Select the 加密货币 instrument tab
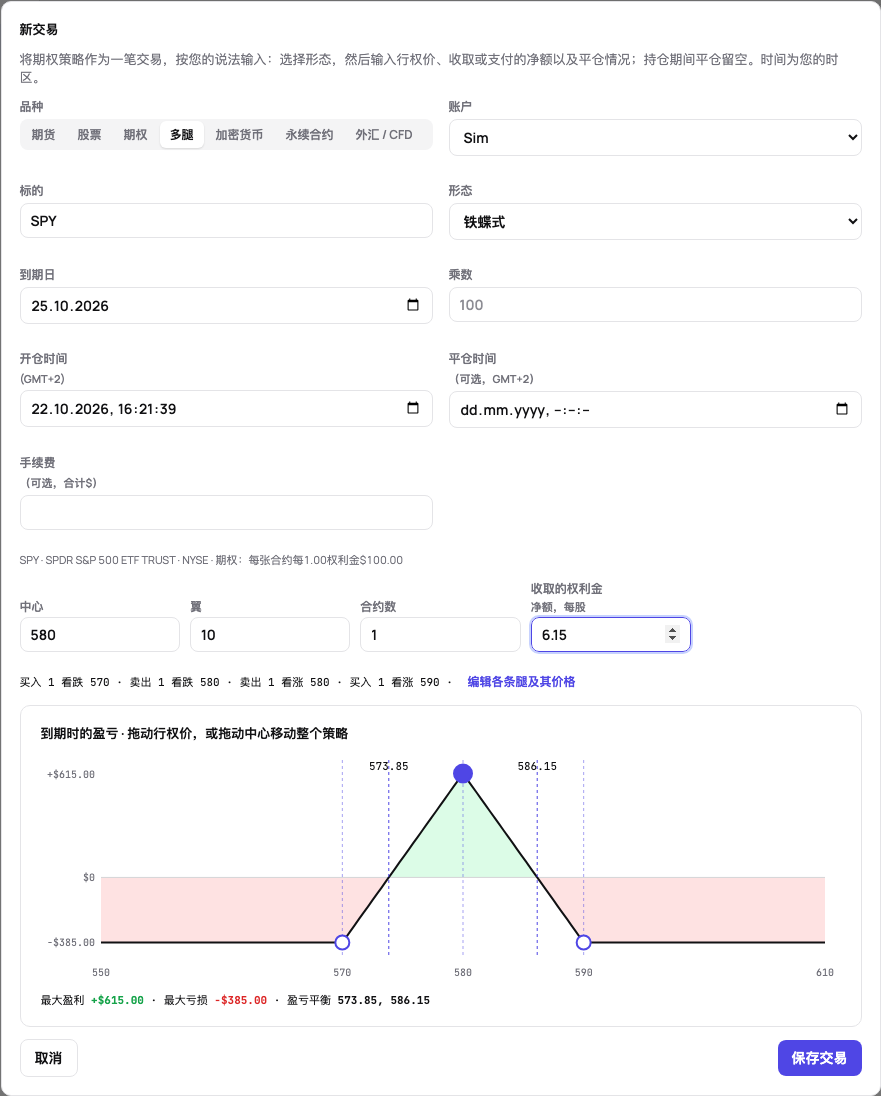Image resolution: width=881 pixels, height=1096 pixels. point(239,134)
